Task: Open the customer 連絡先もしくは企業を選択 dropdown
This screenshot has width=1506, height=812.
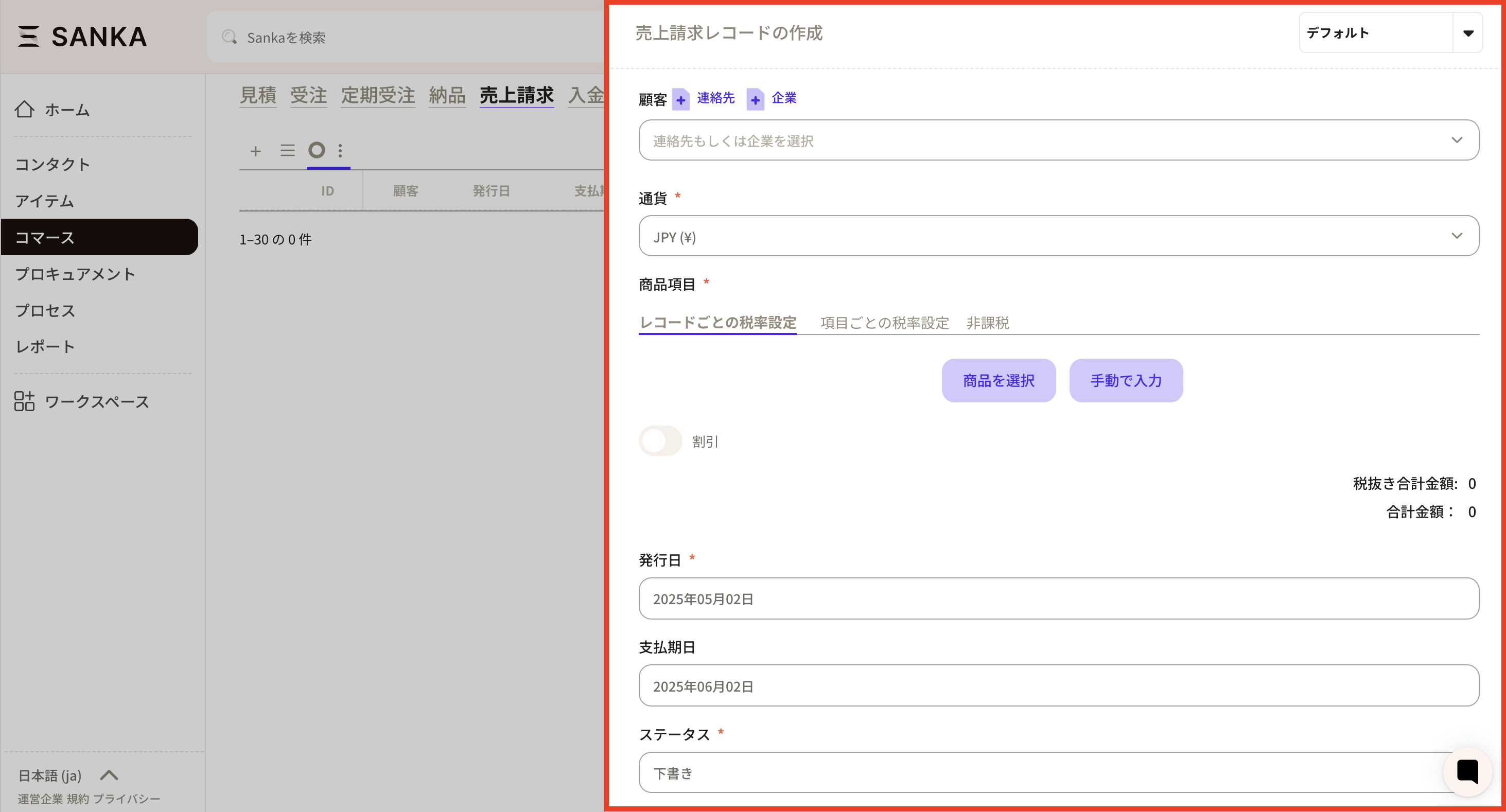Action: click(x=1058, y=140)
